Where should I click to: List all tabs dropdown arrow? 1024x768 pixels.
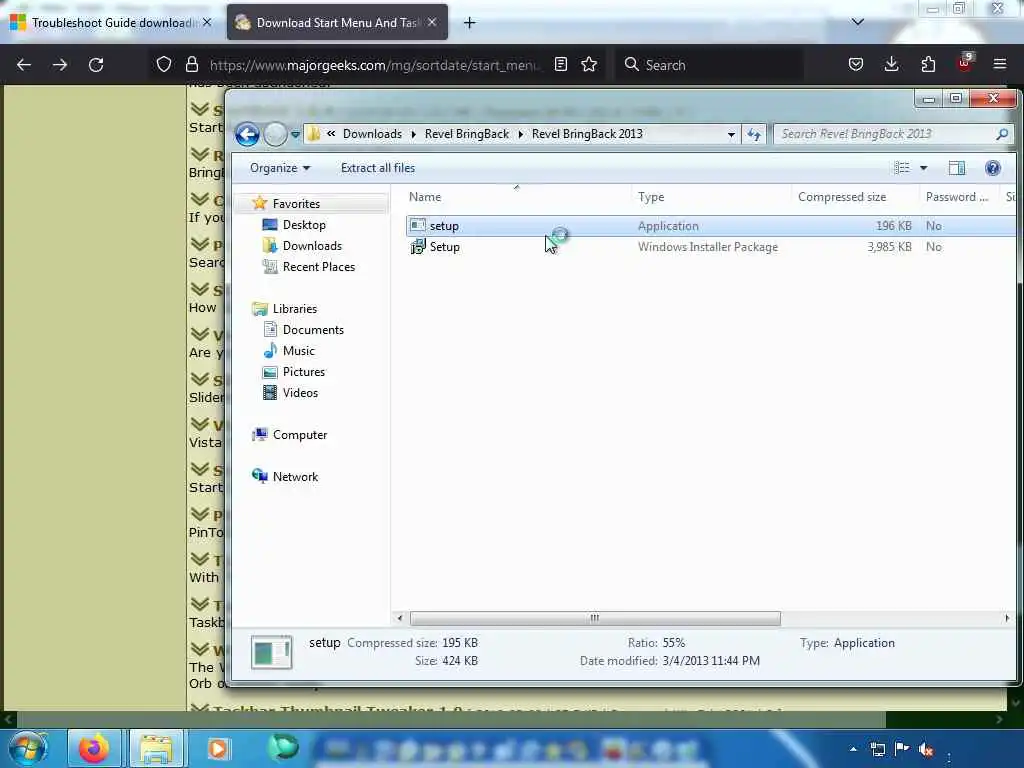(857, 22)
